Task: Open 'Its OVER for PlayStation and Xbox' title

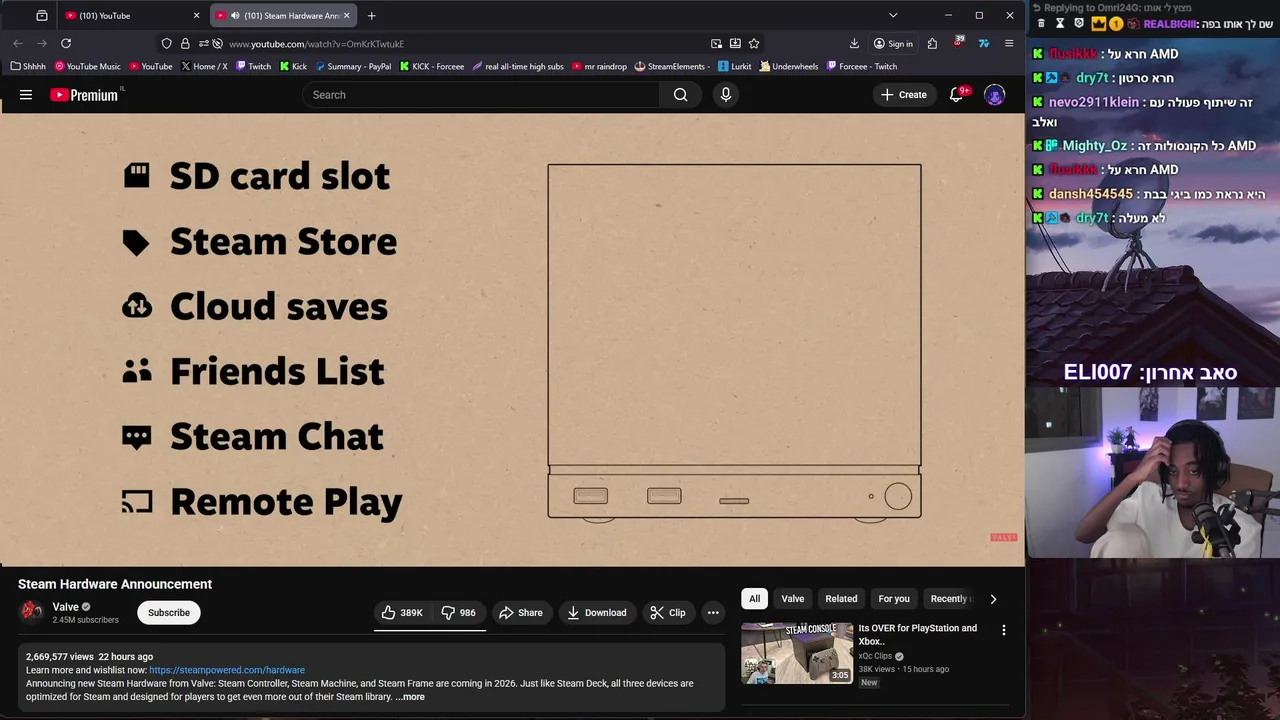Action: pyautogui.click(x=918, y=634)
